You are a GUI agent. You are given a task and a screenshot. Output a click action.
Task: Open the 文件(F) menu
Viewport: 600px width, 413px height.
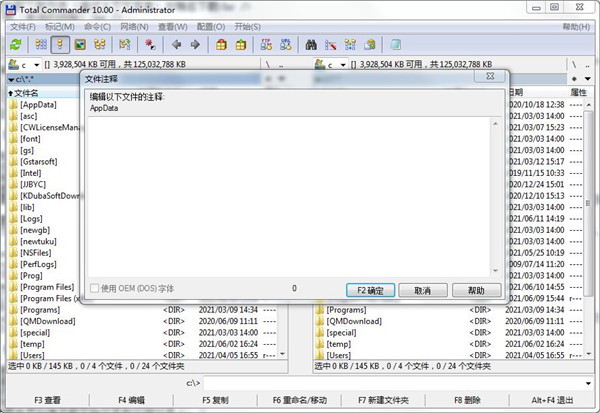tap(22, 28)
